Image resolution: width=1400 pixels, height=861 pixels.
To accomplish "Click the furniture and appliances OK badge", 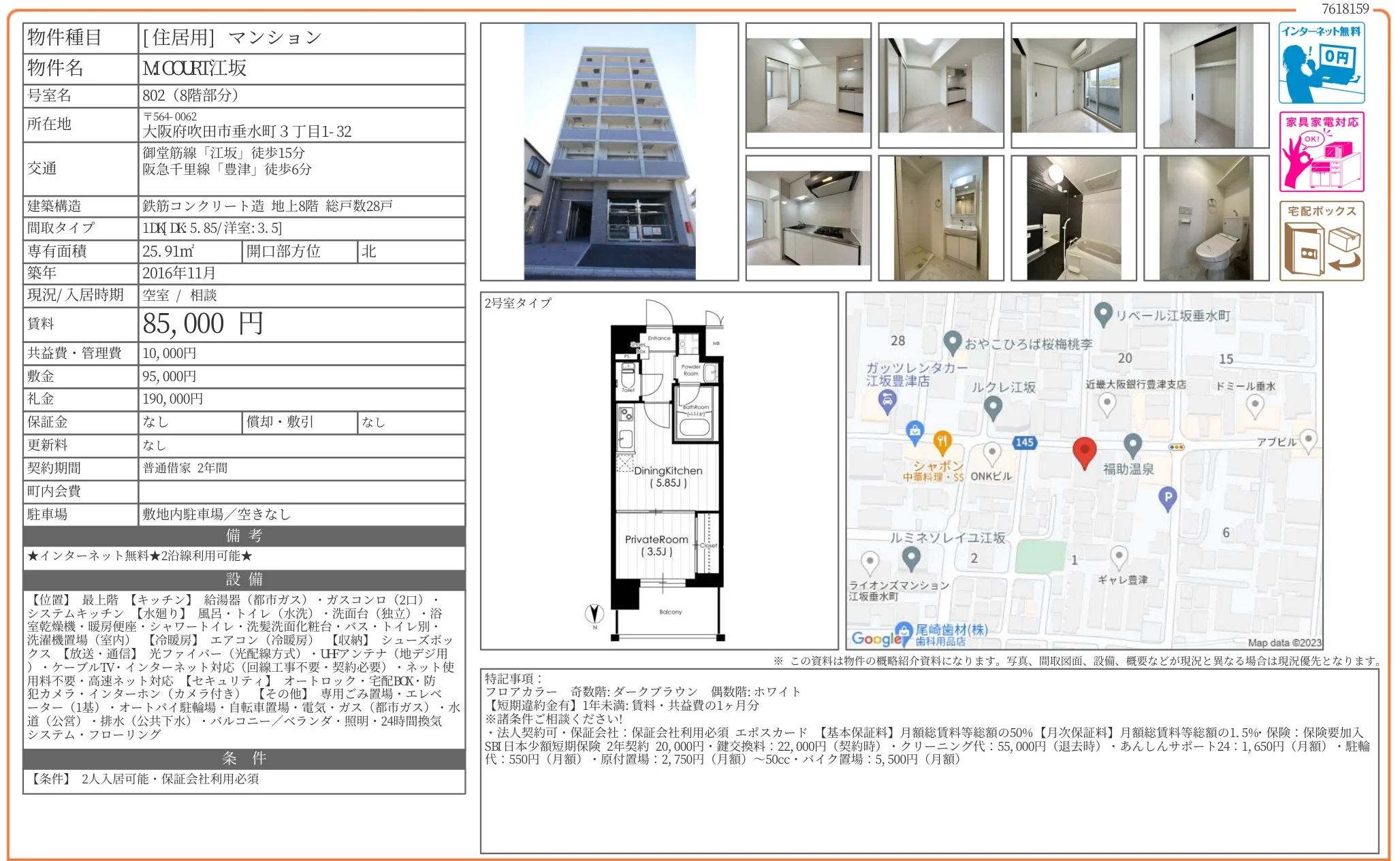I will click(x=1321, y=152).
